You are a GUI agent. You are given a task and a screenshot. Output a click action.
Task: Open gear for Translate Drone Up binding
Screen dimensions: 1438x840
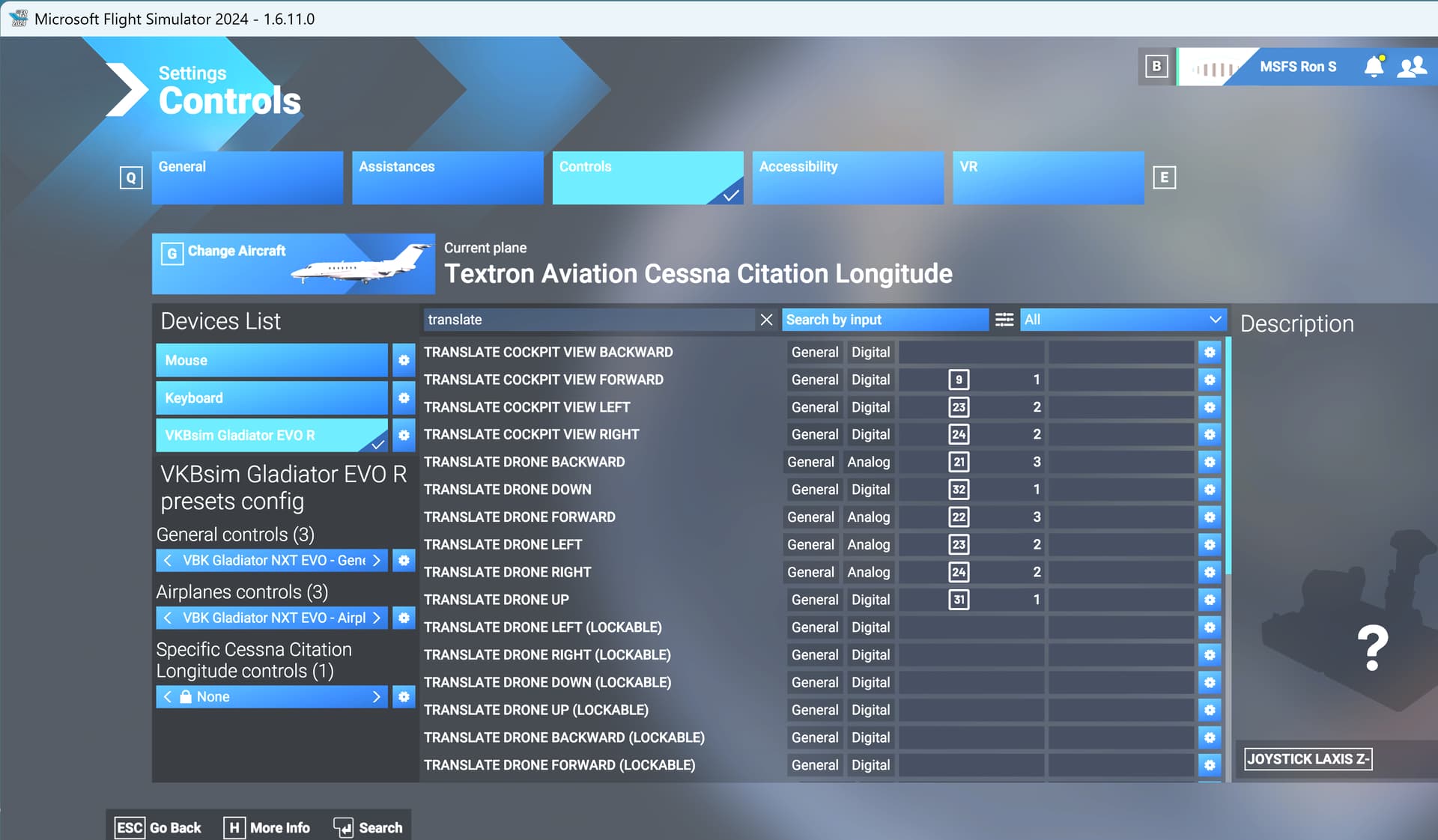(x=1210, y=600)
